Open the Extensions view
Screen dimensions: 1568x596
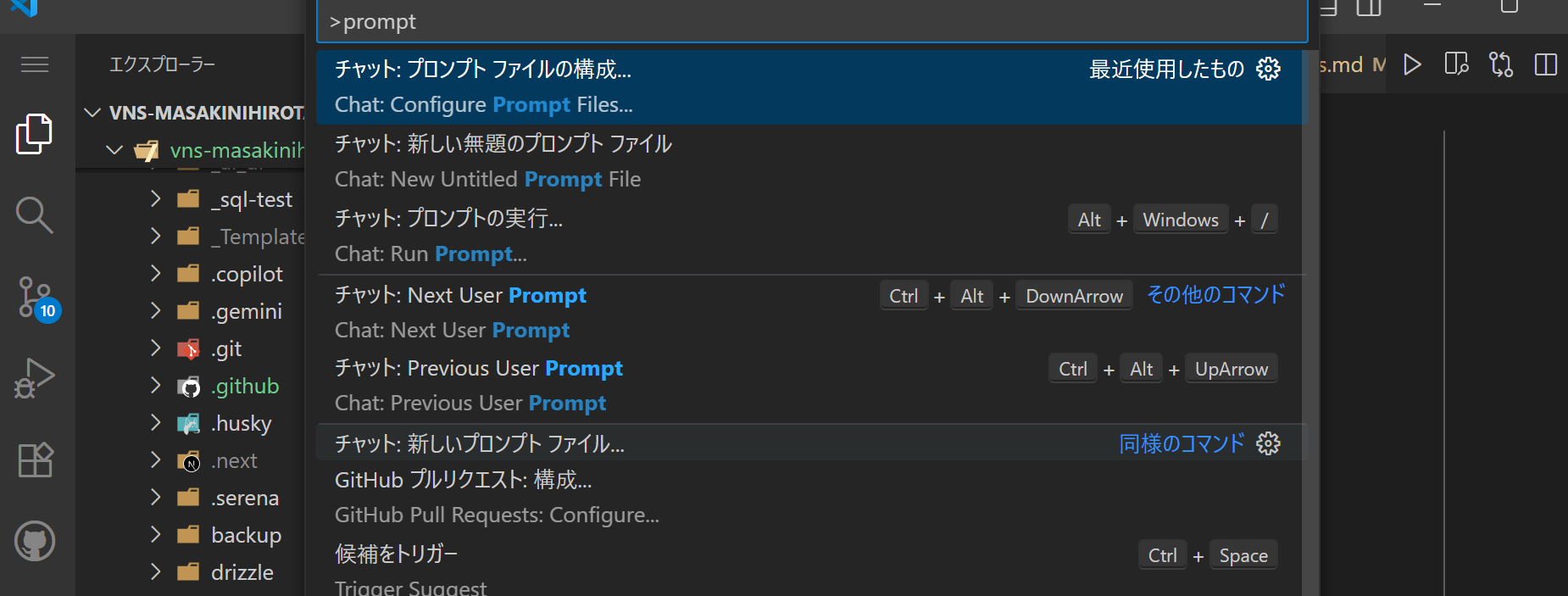point(34,460)
